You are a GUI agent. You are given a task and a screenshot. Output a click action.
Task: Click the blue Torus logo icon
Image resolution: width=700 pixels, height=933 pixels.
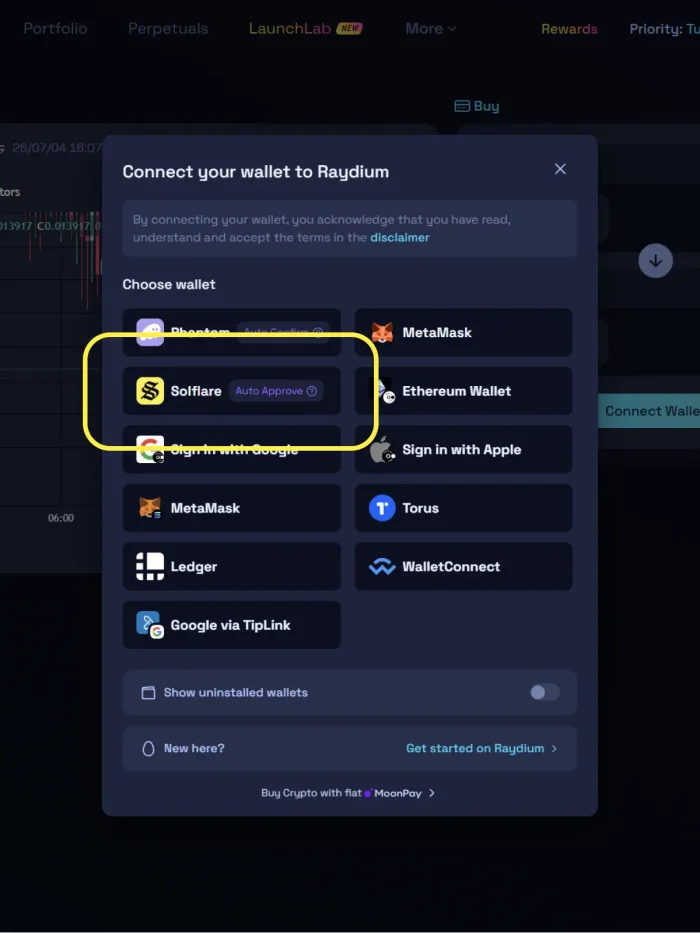point(382,508)
